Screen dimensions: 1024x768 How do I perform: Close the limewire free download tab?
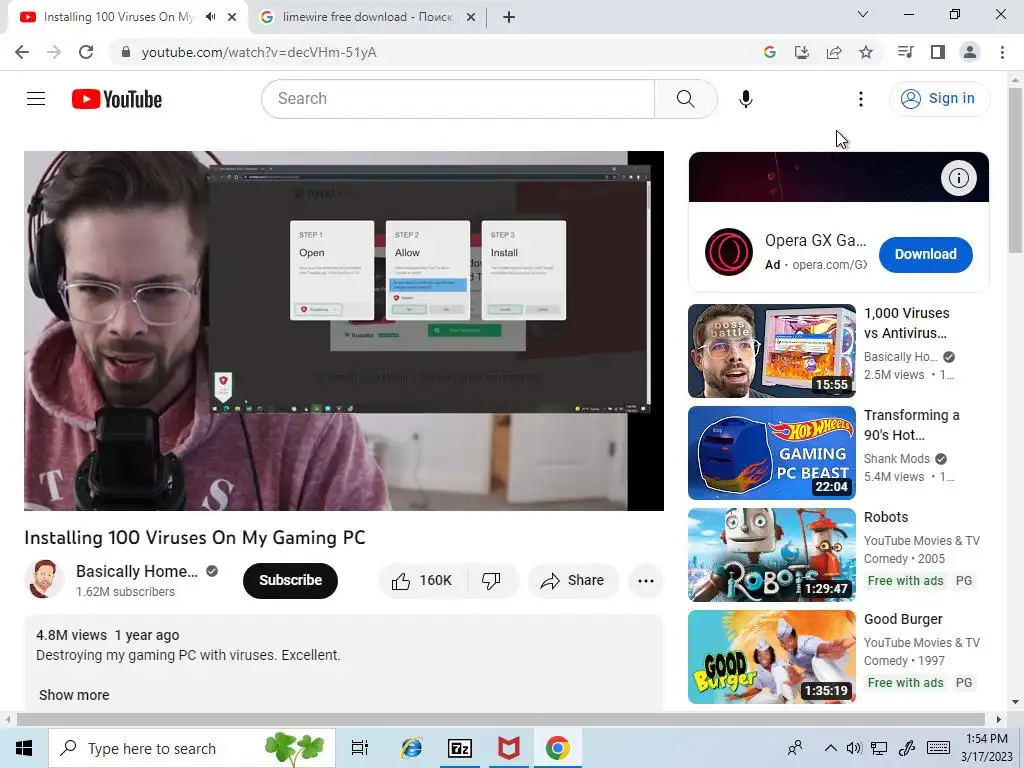click(471, 18)
